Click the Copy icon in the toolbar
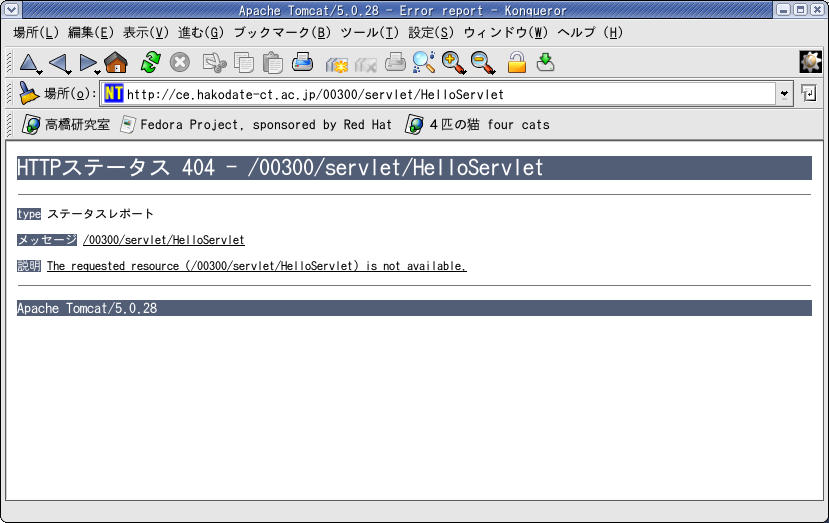Viewport: 829px width, 523px height. click(x=244, y=62)
